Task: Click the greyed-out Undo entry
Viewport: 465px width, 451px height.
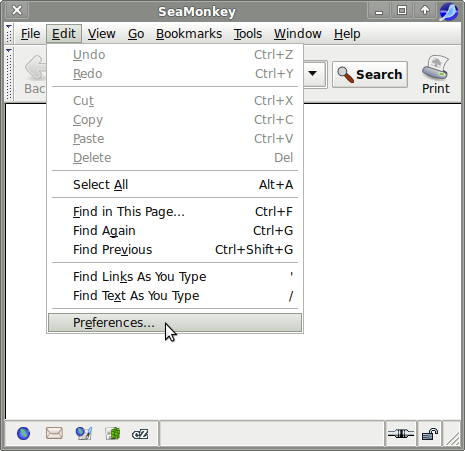Action: pyautogui.click(x=175, y=55)
